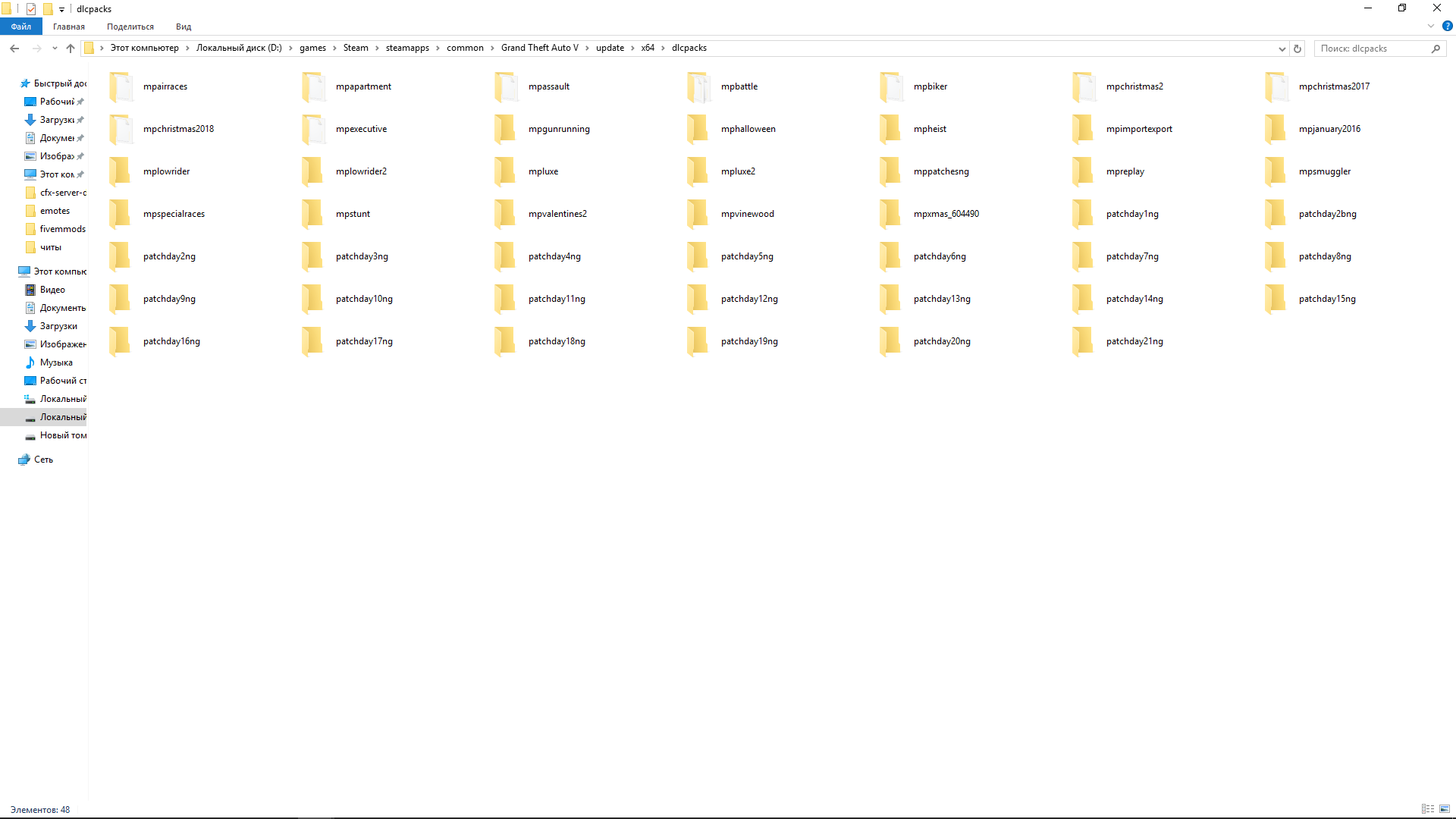
Task: Go to steamapps breadcrumb segment
Action: tap(407, 48)
